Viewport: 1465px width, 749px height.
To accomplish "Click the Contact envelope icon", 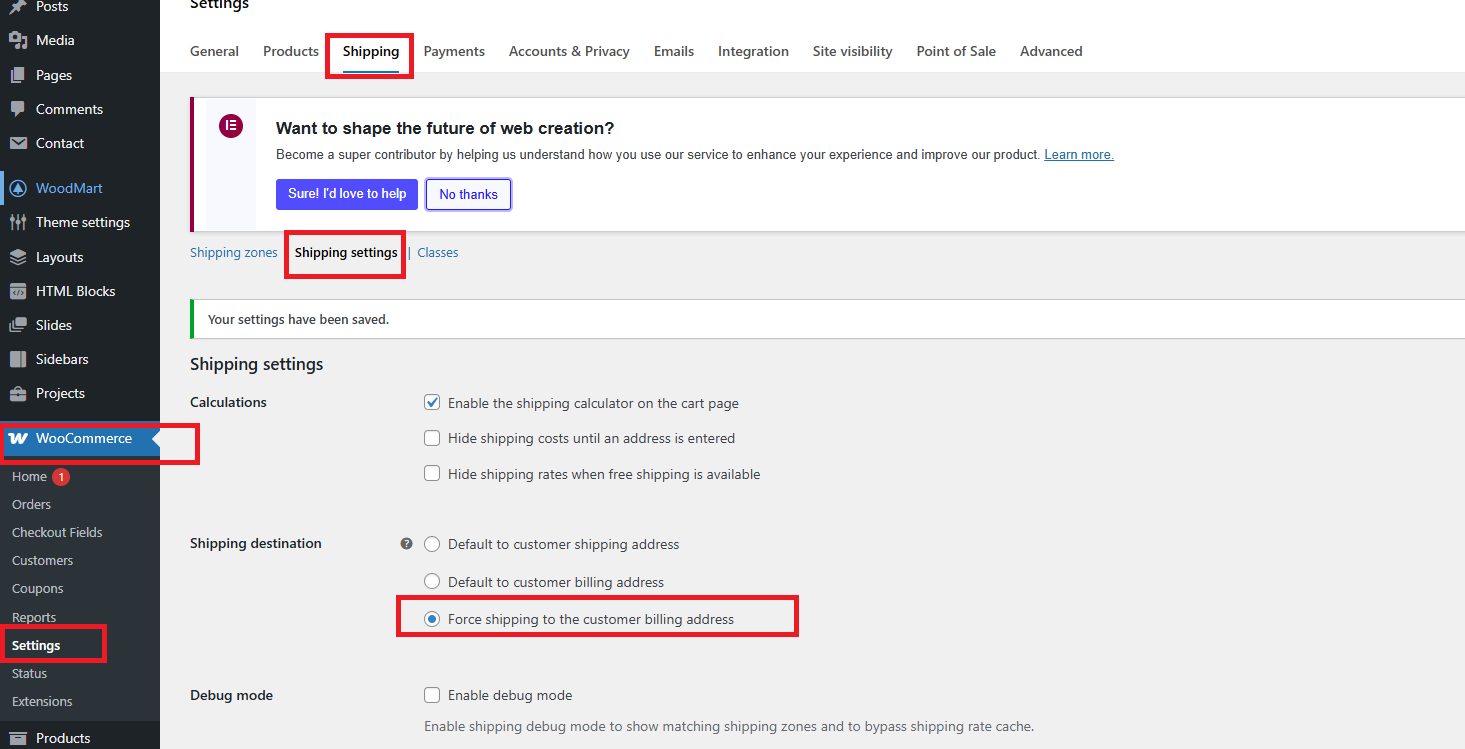I will [18, 143].
